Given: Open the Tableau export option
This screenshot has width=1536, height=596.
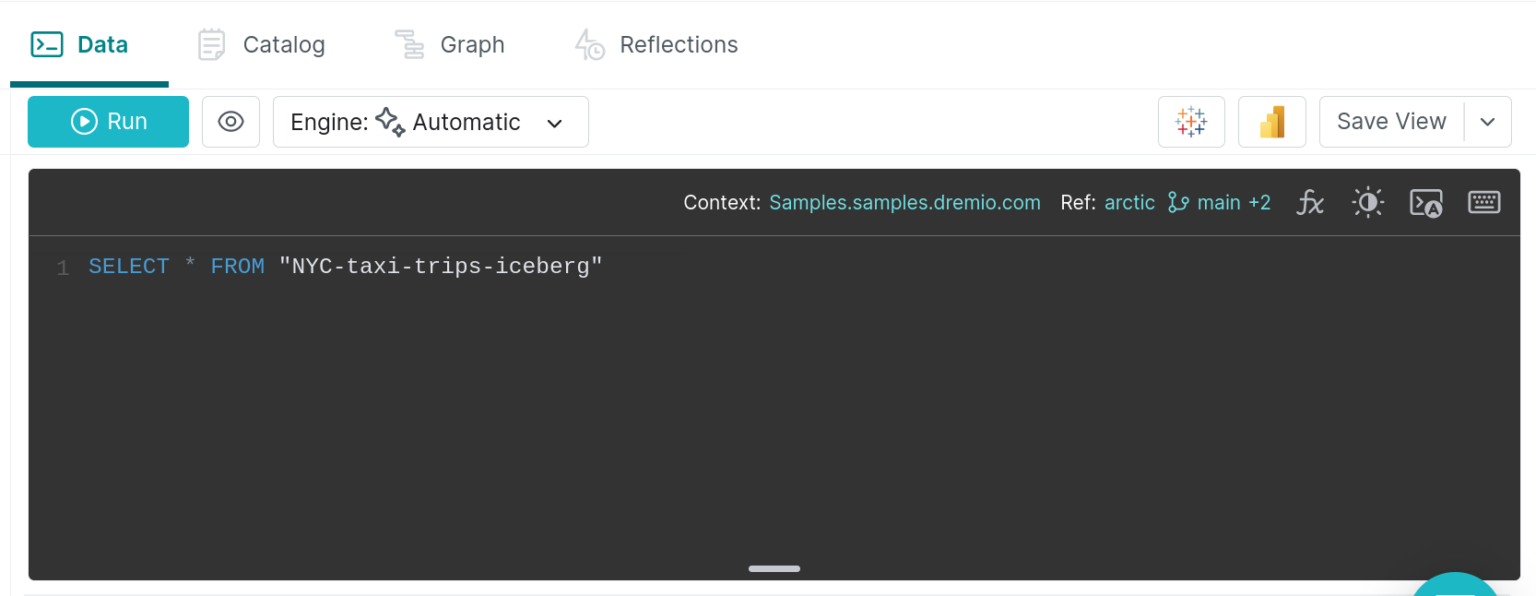Looking at the screenshot, I should tap(1191, 121).
